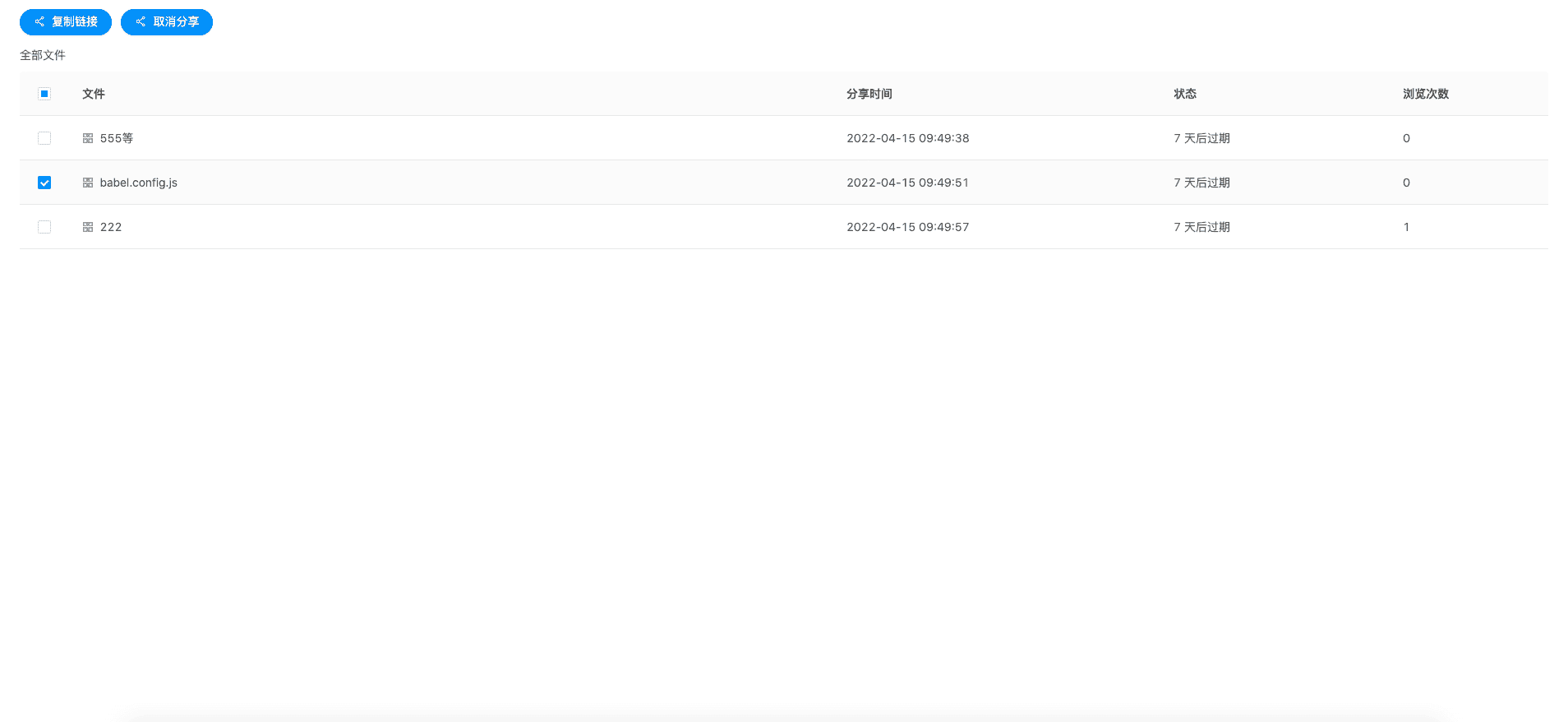Open the babel.config.js file name

tap(139, 183)
